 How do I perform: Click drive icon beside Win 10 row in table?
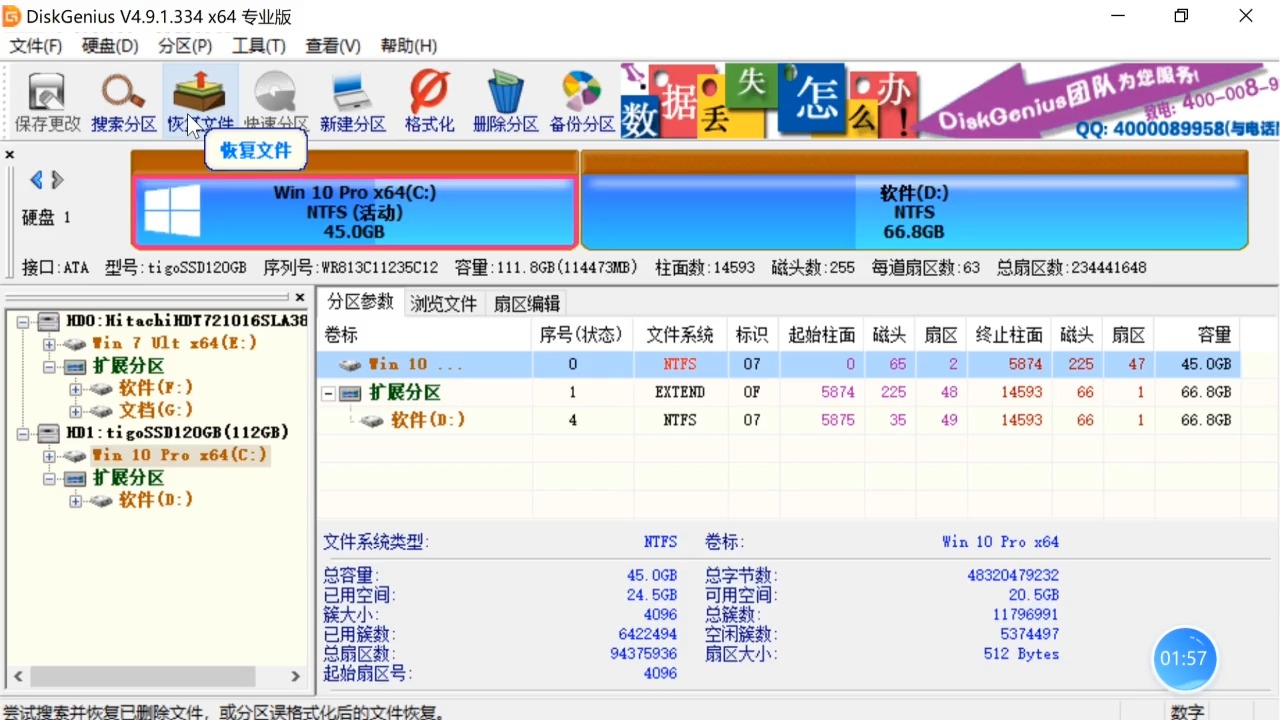pyautogui.click(x=349, y=365)
